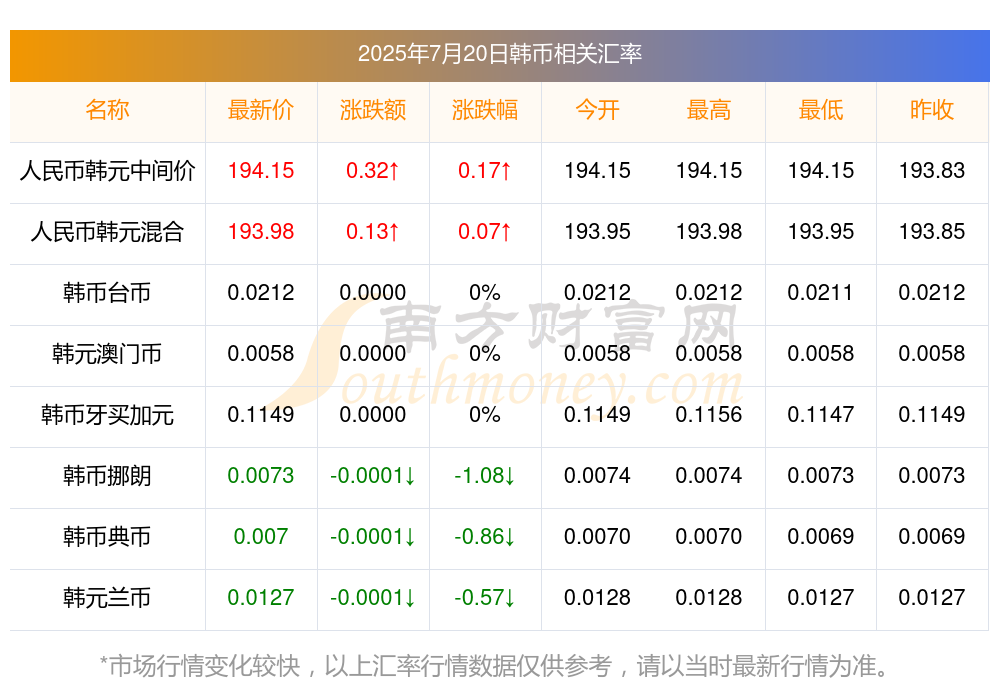The width and height of the screenshot is (1000, 698).
Task: Click 昨收 value 193.85
Action: 932,232
